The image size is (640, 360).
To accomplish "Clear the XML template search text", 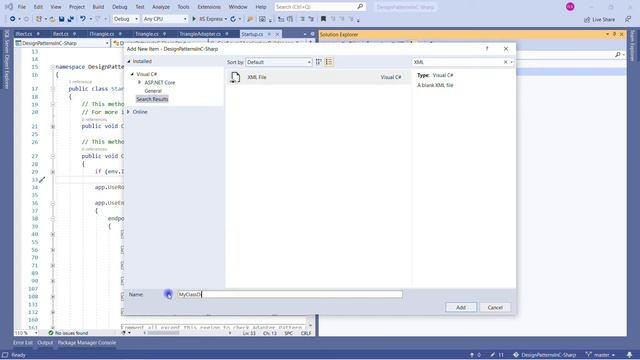I will tap(505, 62).
